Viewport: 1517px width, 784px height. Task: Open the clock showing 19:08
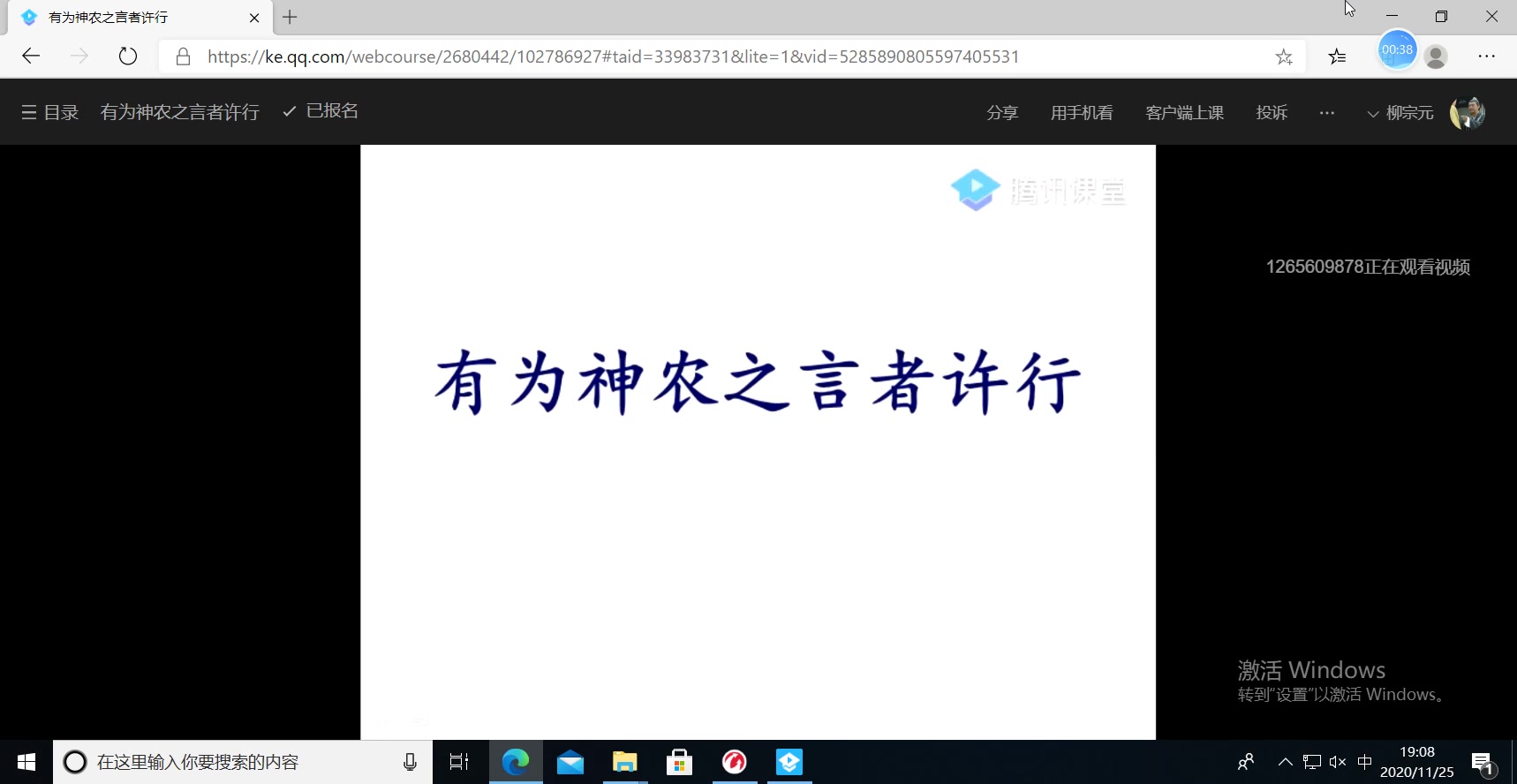tap(1417, 762)
